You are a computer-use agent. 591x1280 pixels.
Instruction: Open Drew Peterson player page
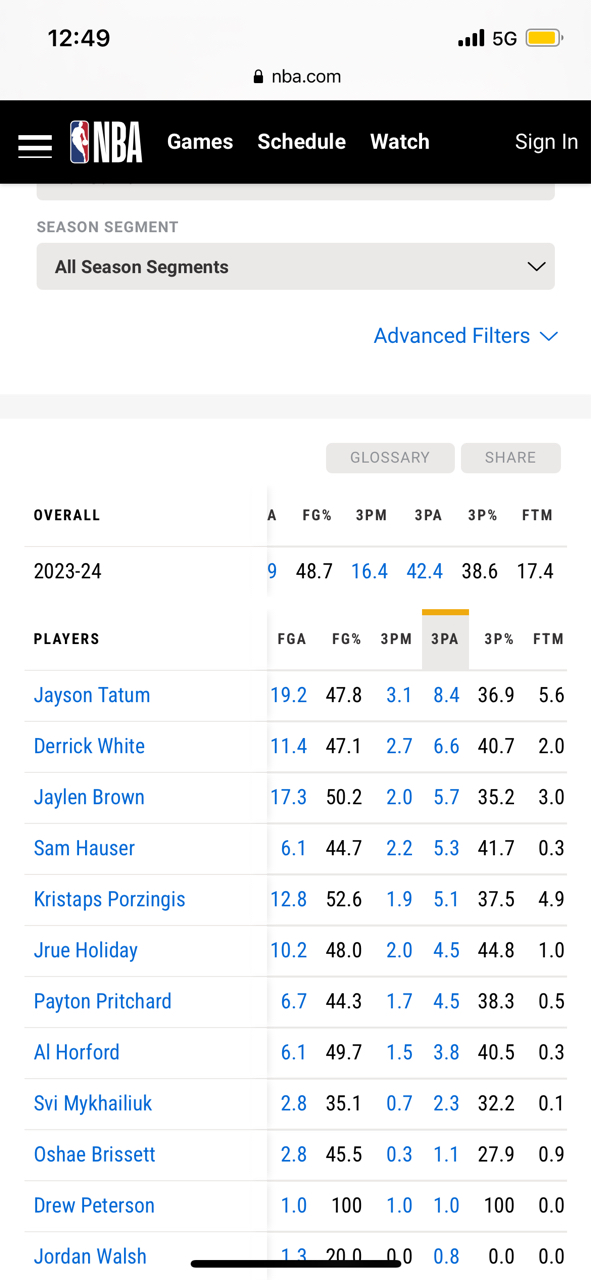[94, 1205]
